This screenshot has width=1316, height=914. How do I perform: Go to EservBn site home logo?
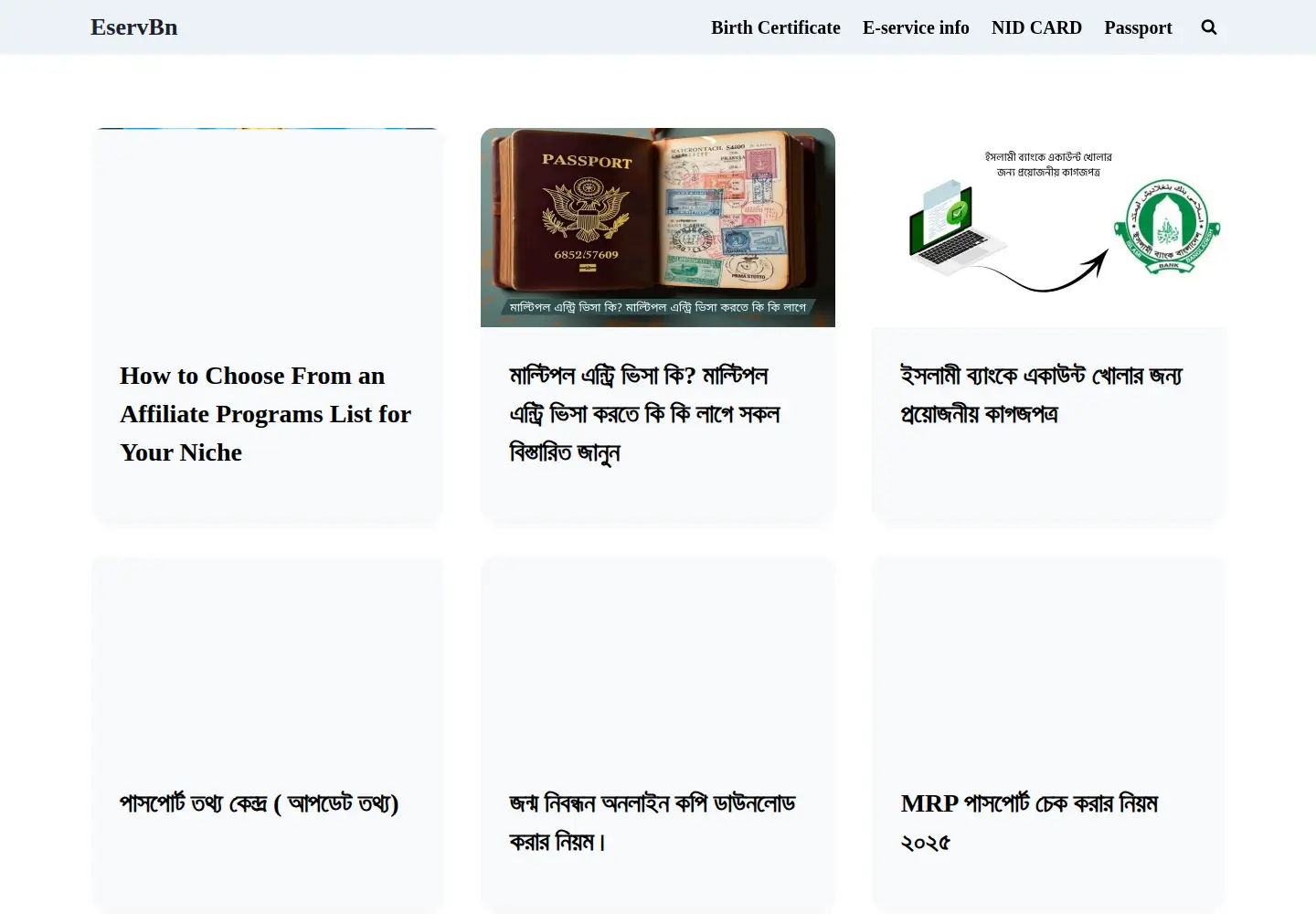[134, 27]
